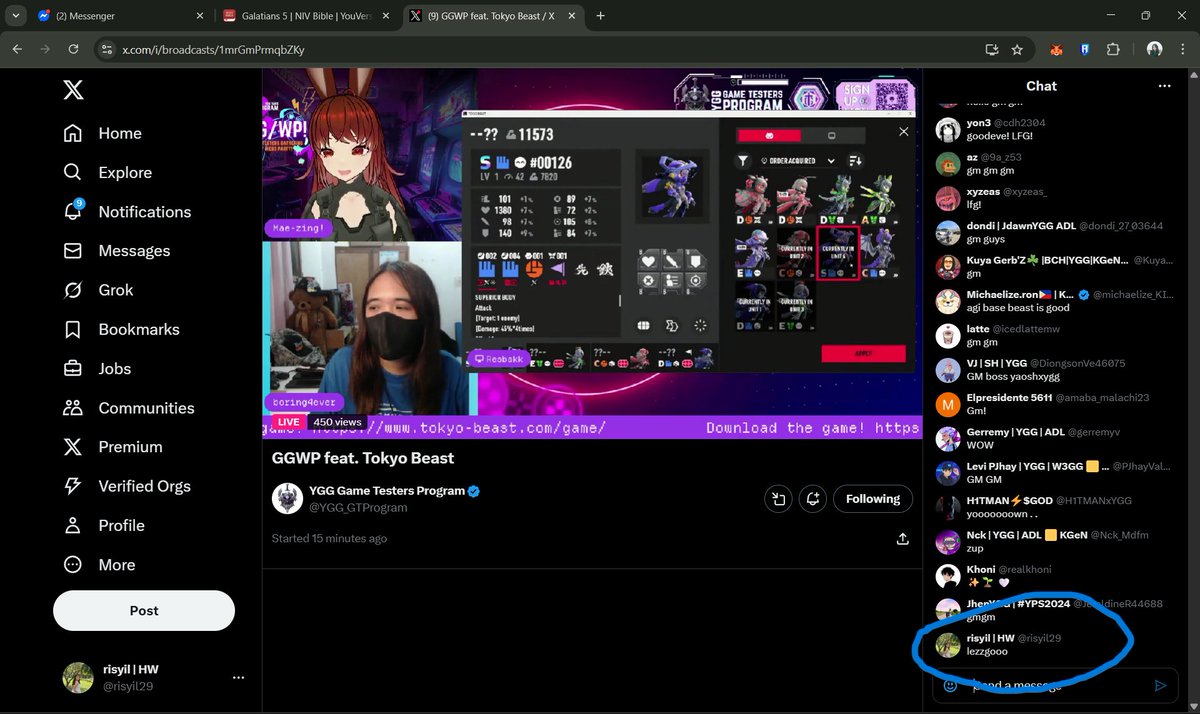
Task: Click Elpresidente 5611's orange M avatar
Action: click(x=948, y=404)
